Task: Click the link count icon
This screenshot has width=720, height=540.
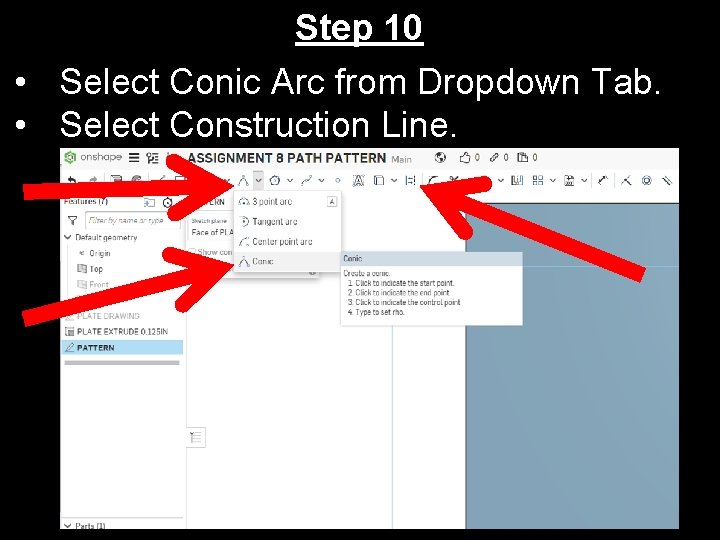Action: point(495,158)
